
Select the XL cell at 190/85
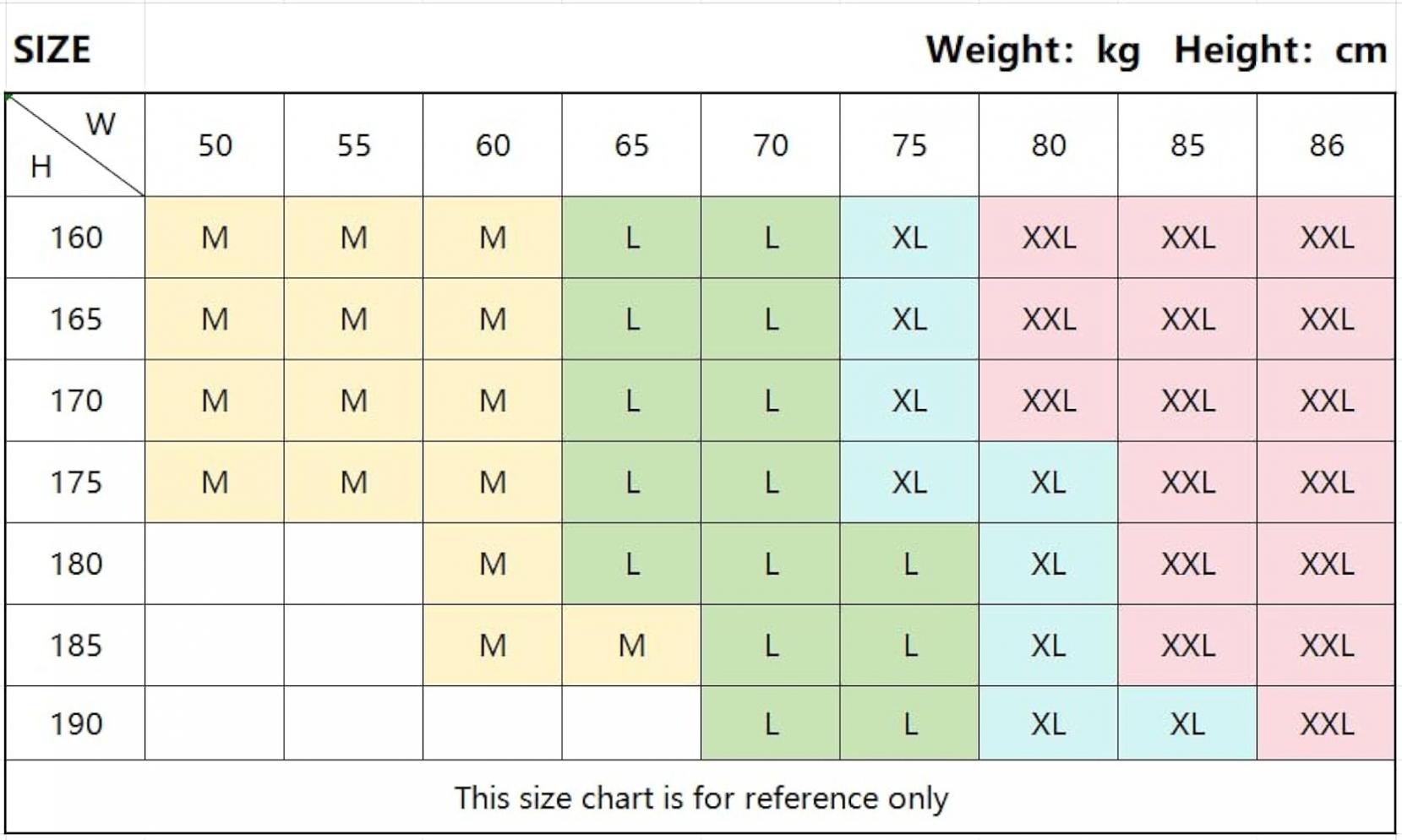1187,723
